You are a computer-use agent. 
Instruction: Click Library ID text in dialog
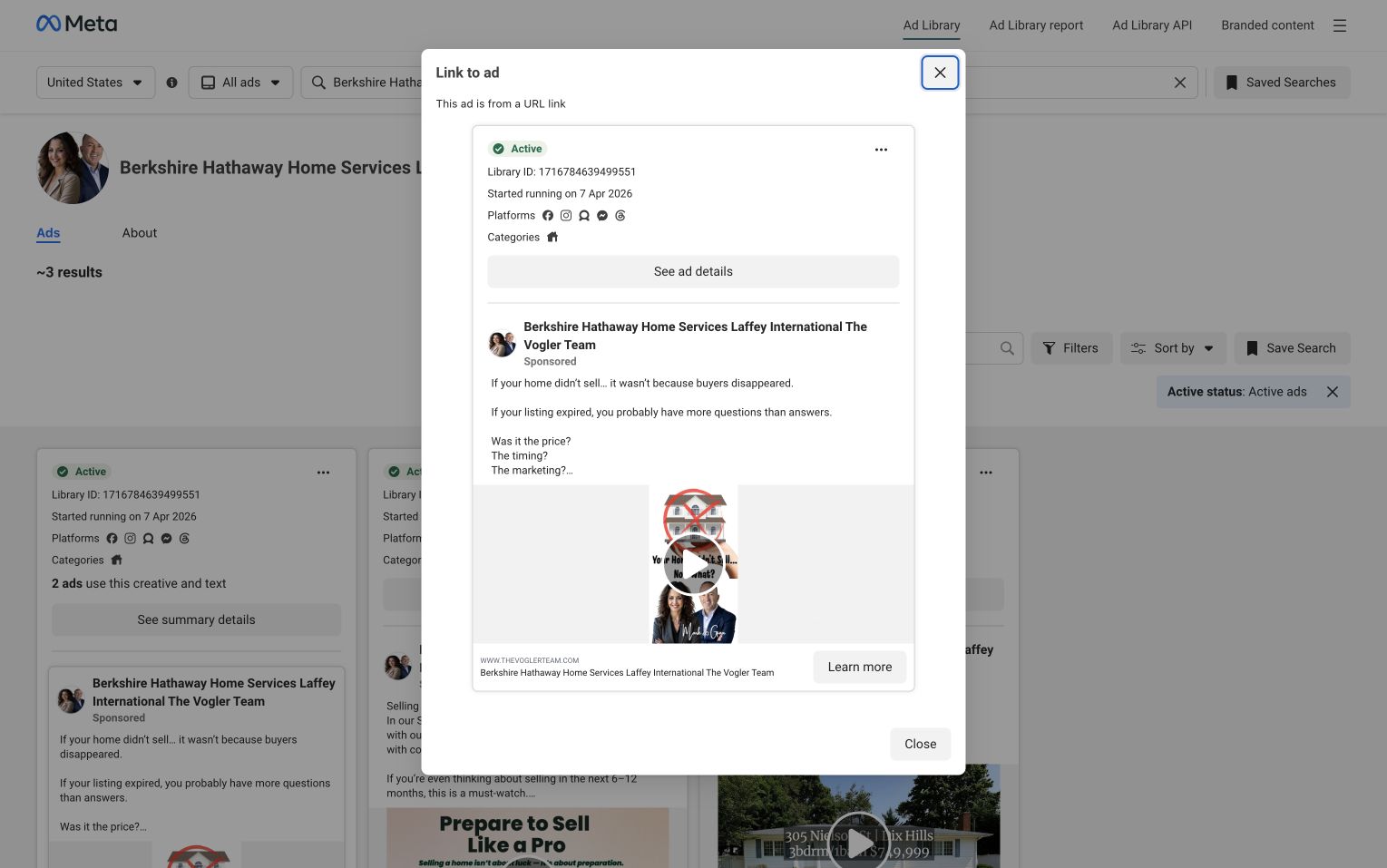click(562, 171)
